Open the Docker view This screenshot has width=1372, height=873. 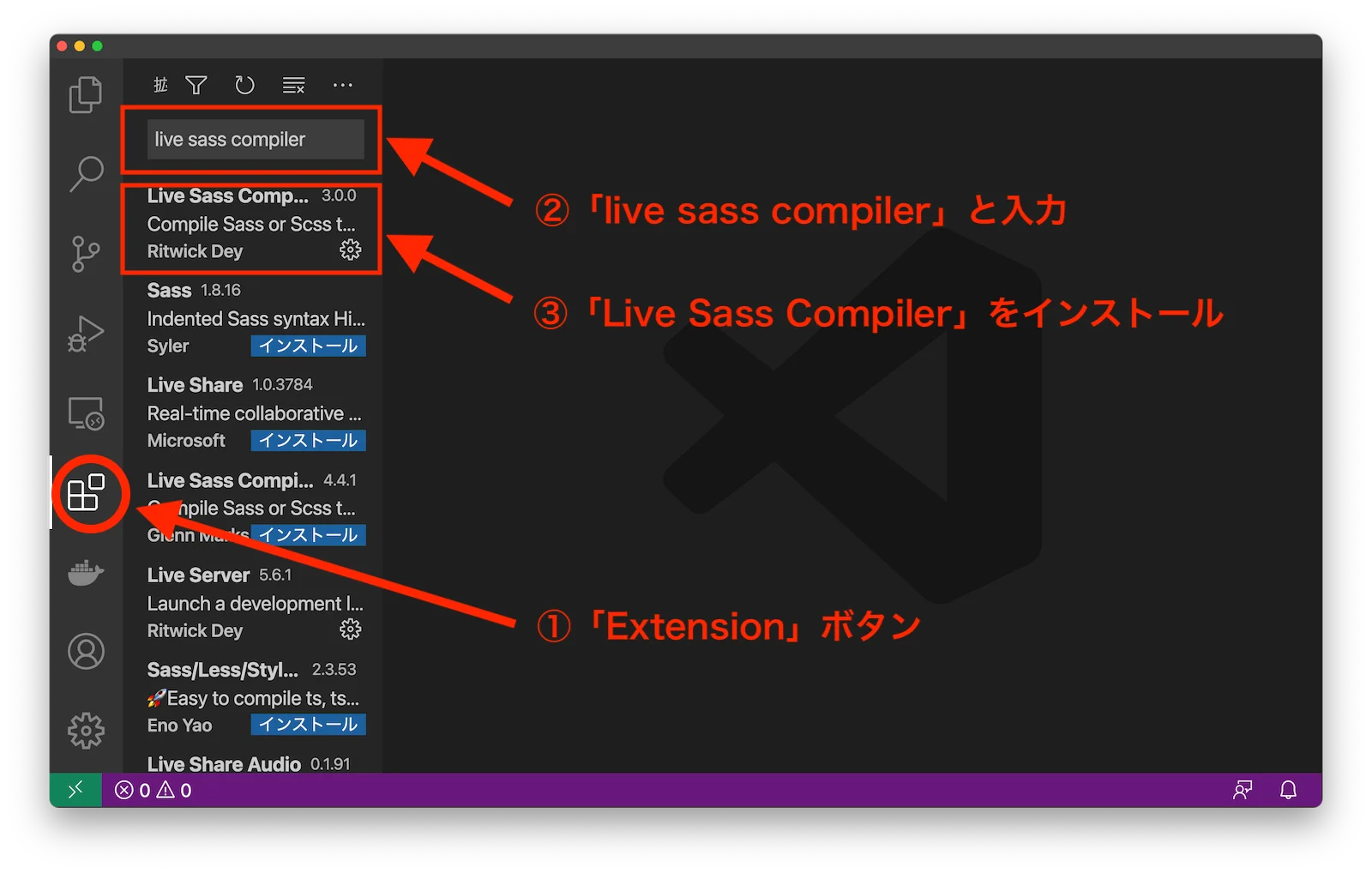tap(85, 573)
